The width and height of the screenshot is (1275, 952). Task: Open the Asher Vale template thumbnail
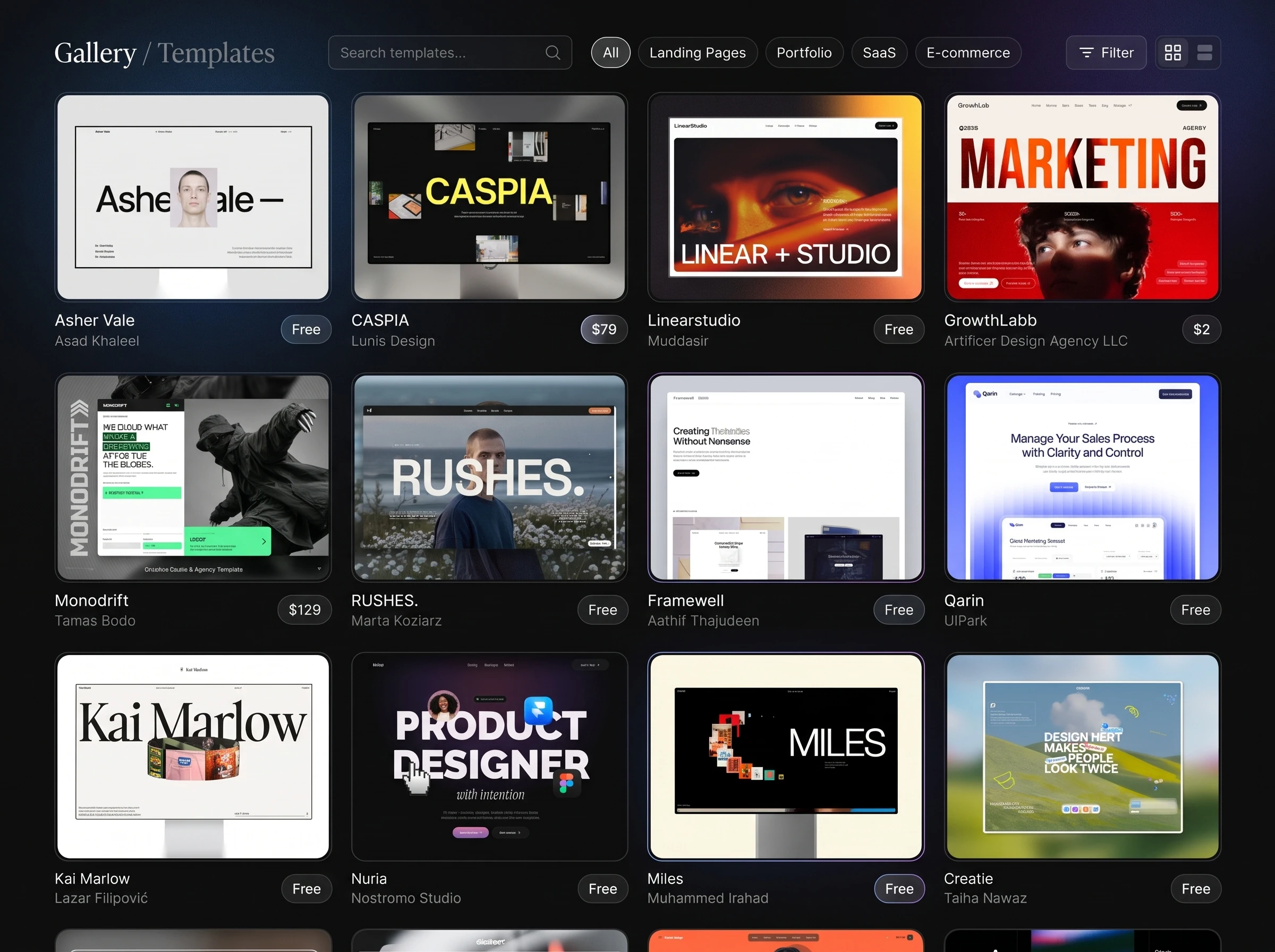193,197
